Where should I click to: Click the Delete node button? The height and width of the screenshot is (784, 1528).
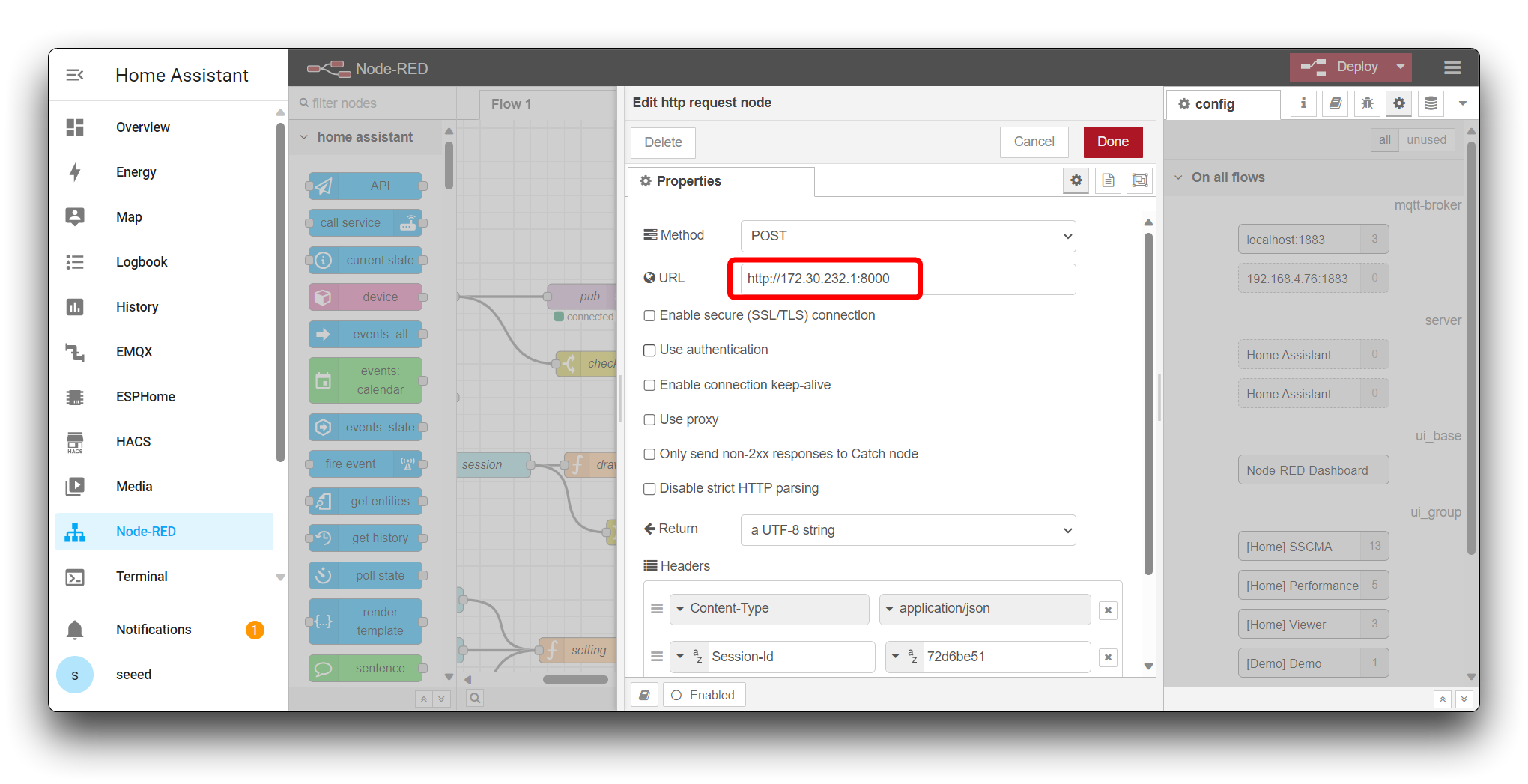(x=663, y=142)
